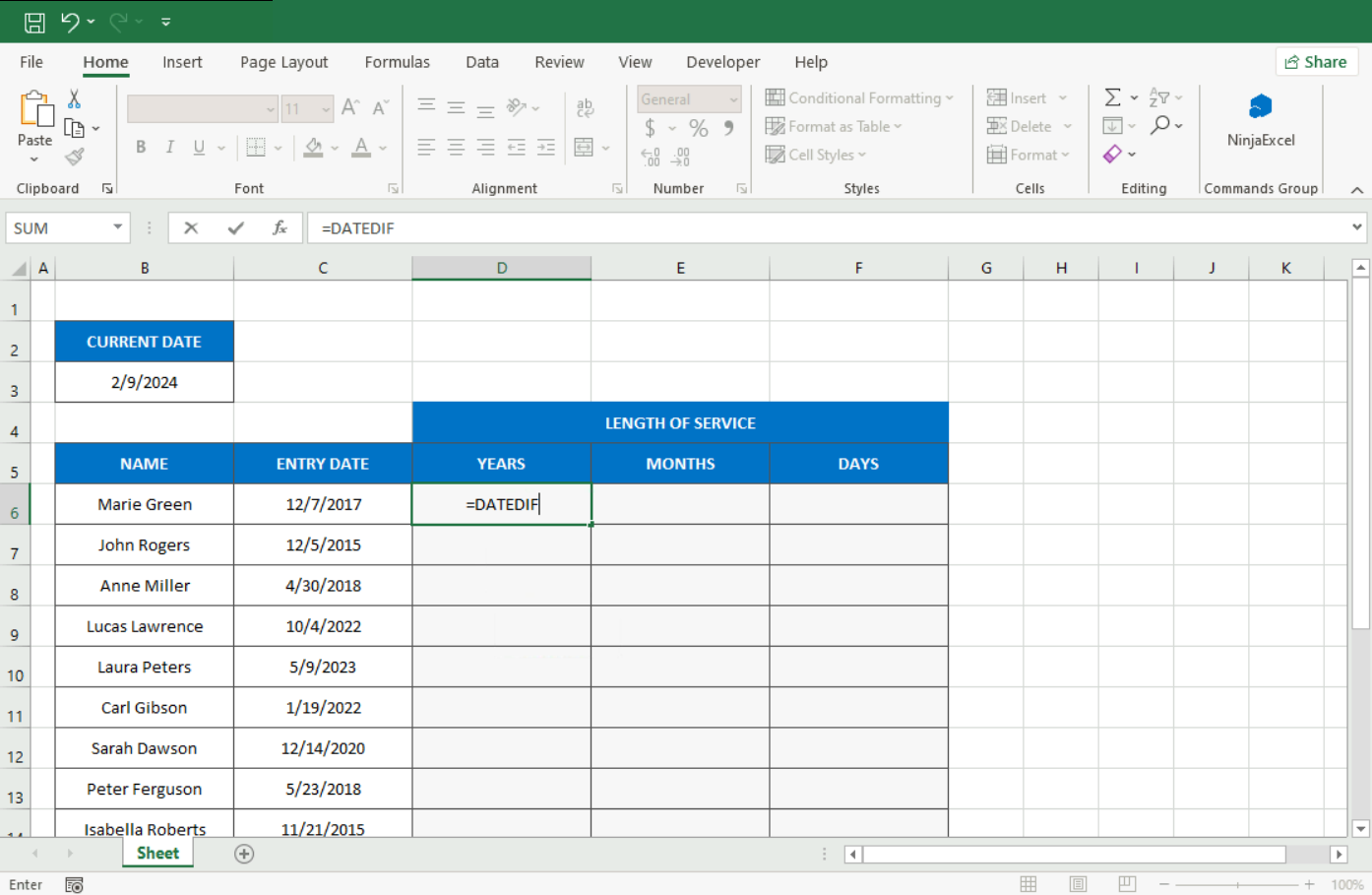Click the AutoSum sigma icon
The image size is (1372, 895).
[1112, 97]
